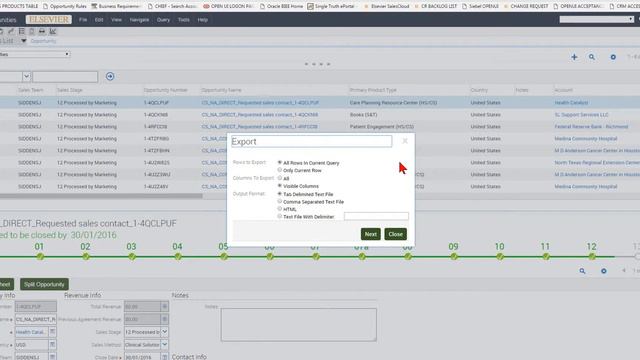Click the magnifier icon above opportunity list
Viewport: 640px width, 360px height.
pos(592,57)
